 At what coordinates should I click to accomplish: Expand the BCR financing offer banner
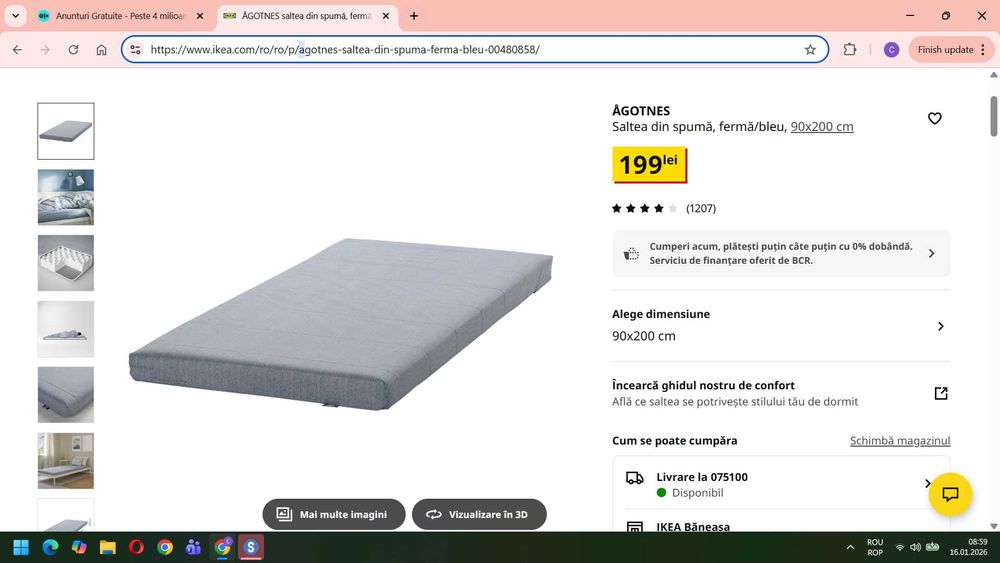(781, 253)
